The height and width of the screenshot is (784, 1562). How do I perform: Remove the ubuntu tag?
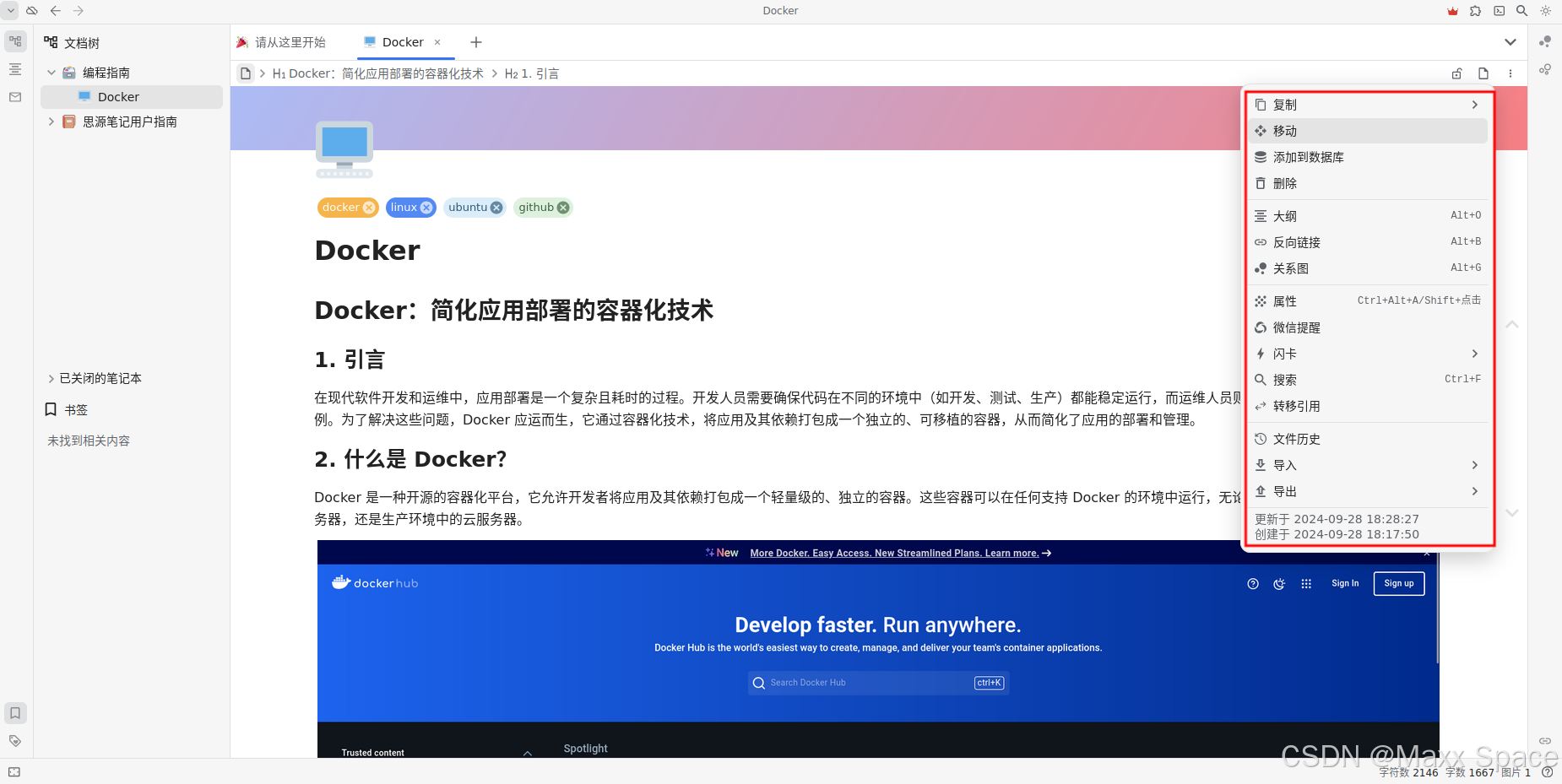[x=496, y=208]
